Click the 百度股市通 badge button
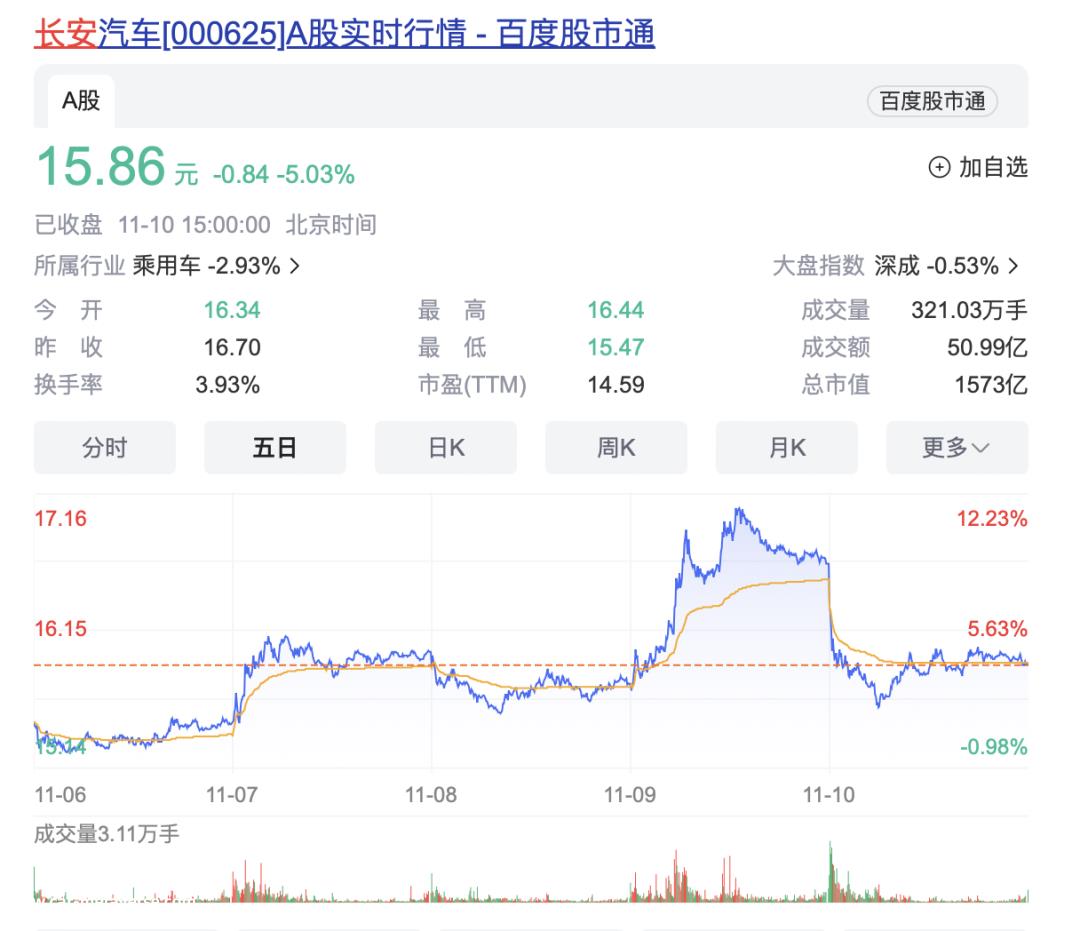1080x931 pixels. tap(932, 101)
